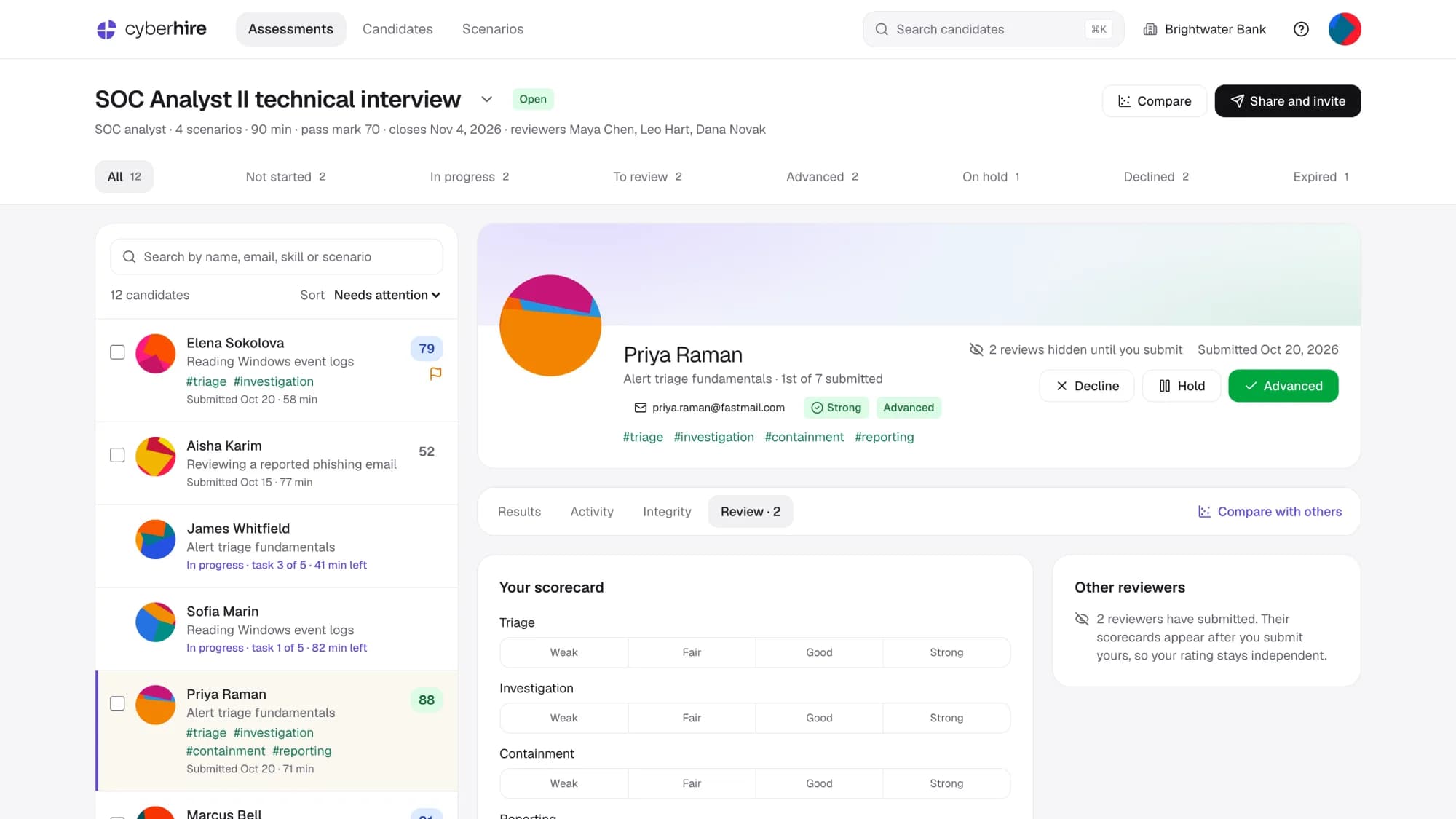The image size is (1456, 819).
Task: Decline candidate Priya Raman
Action: click(1087, 386)
